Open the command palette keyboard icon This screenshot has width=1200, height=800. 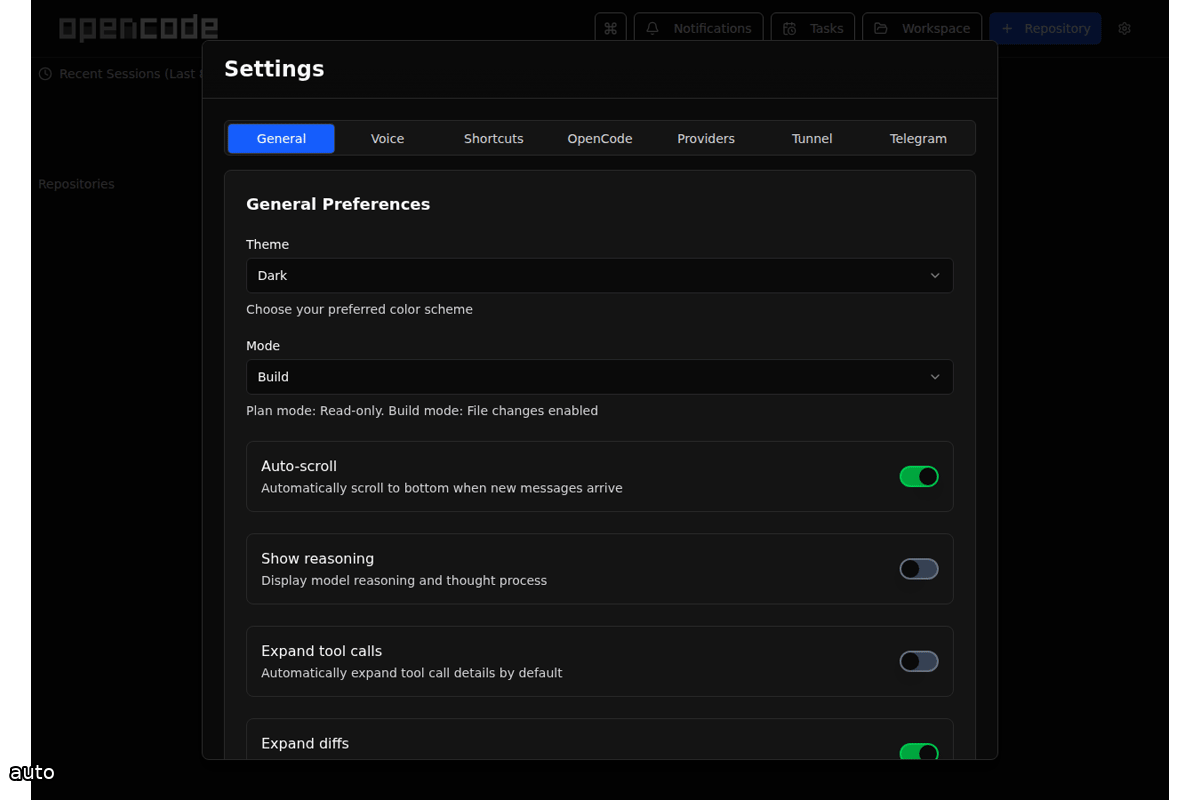click(x=611, y=28)
